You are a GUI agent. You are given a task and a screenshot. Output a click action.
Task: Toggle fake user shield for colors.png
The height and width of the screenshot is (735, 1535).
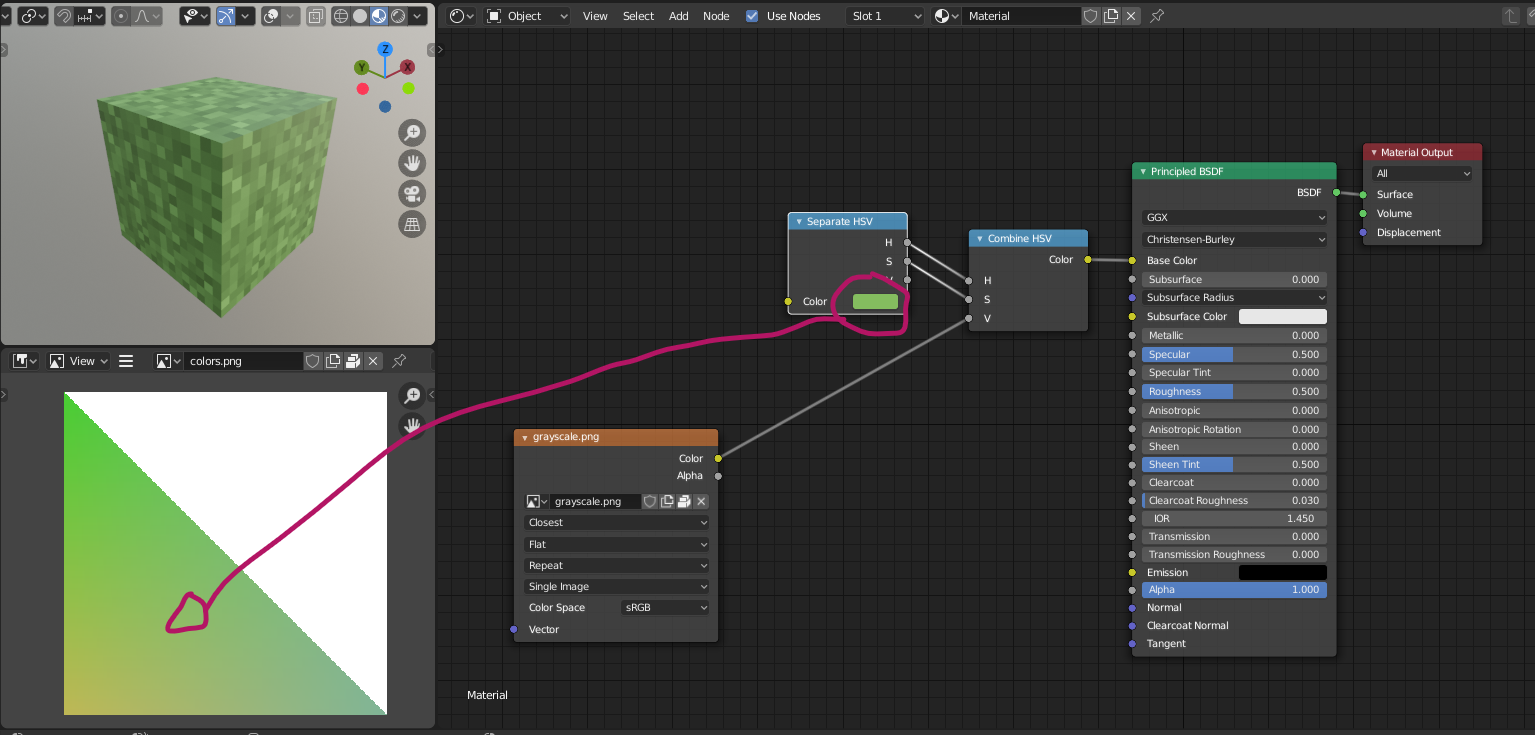pyautogui.click(x=312, y=361)
